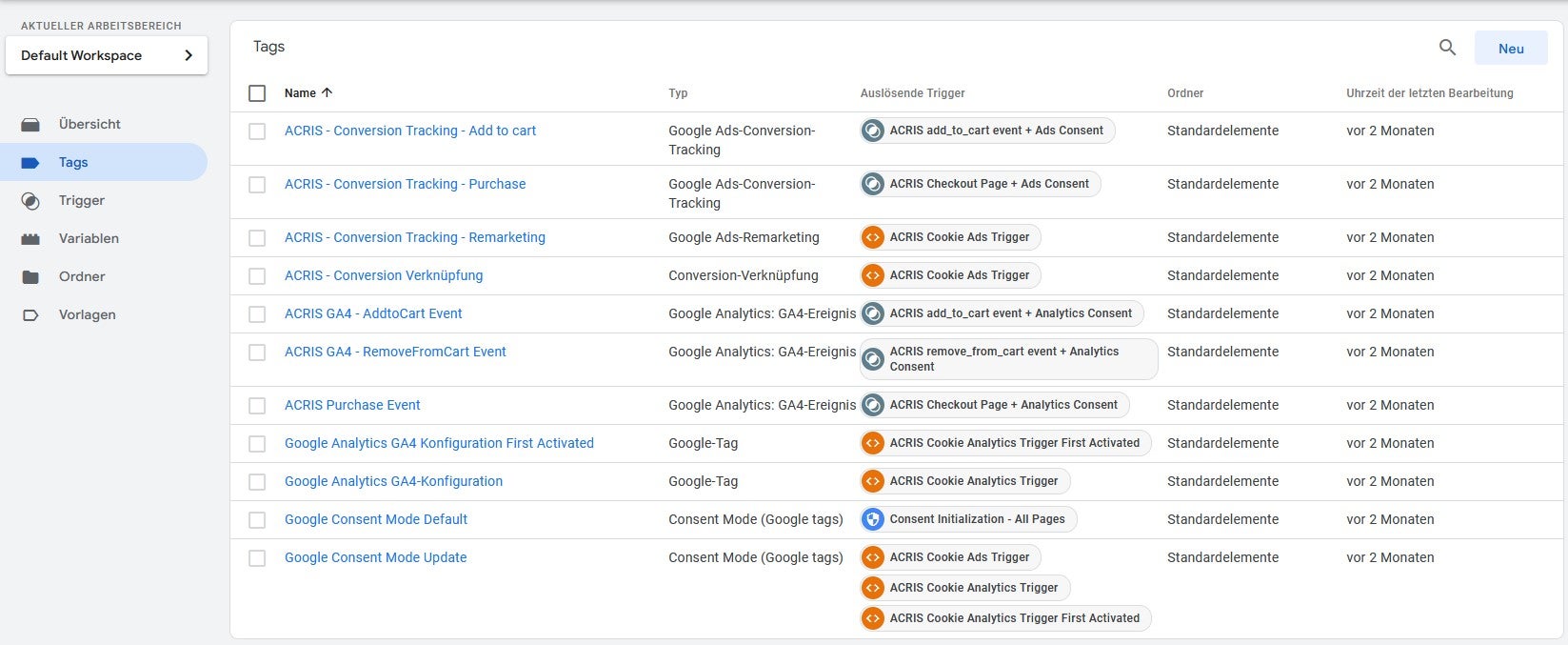Open the Default Workspace selector
Image resolution: width=1568 pixels, height=645 pixels.
(x=107, y=55)
